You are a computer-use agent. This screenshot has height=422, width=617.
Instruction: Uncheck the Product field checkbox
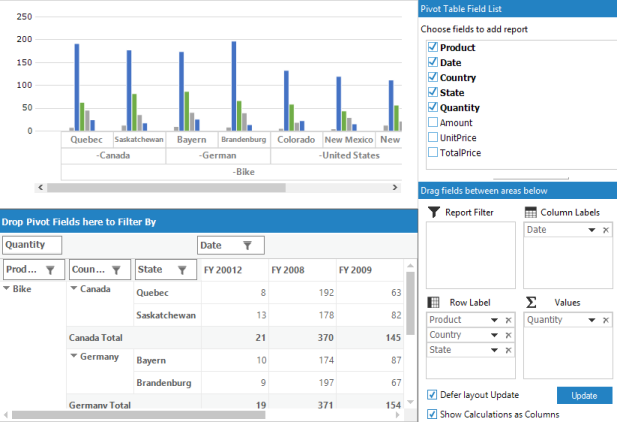pos(433,47)
